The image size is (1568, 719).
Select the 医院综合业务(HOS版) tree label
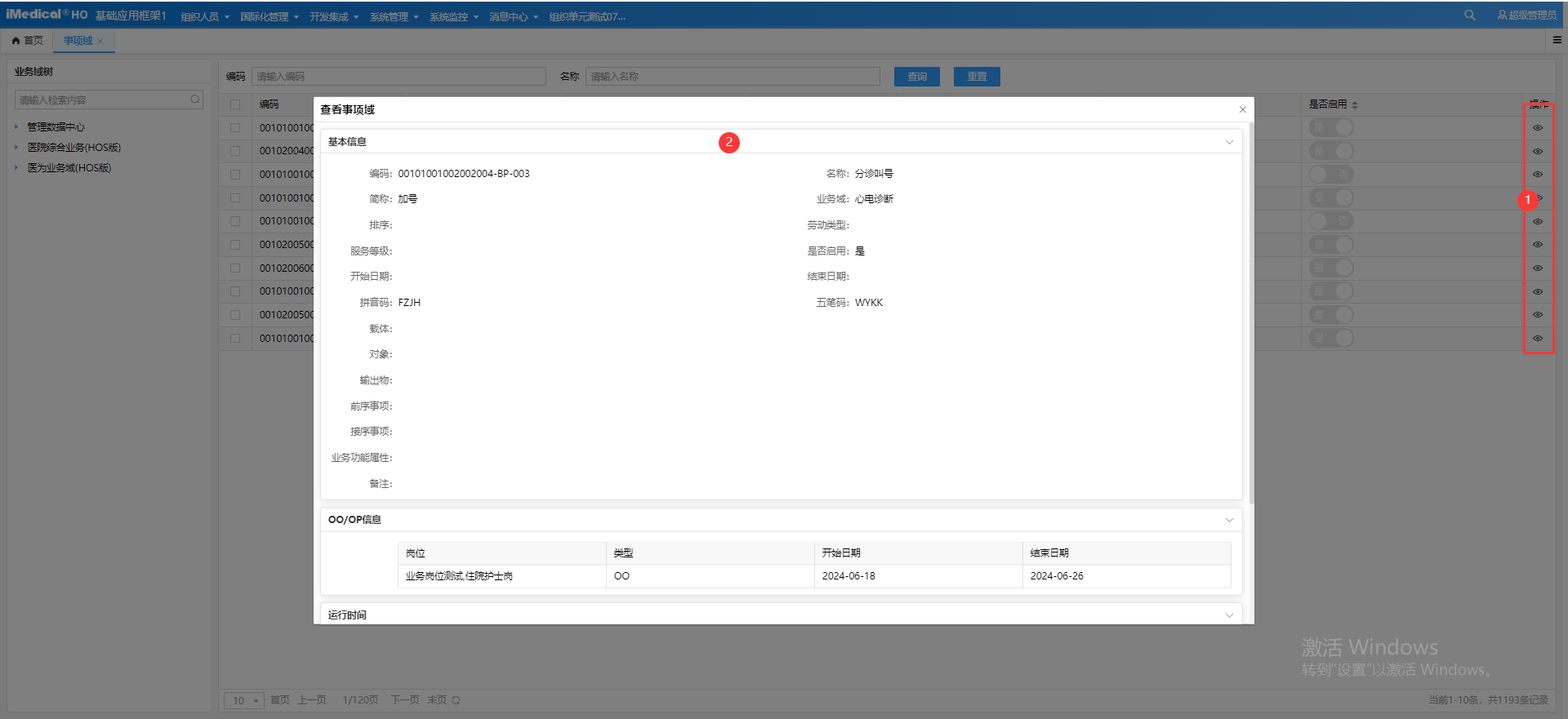(74, 147)
